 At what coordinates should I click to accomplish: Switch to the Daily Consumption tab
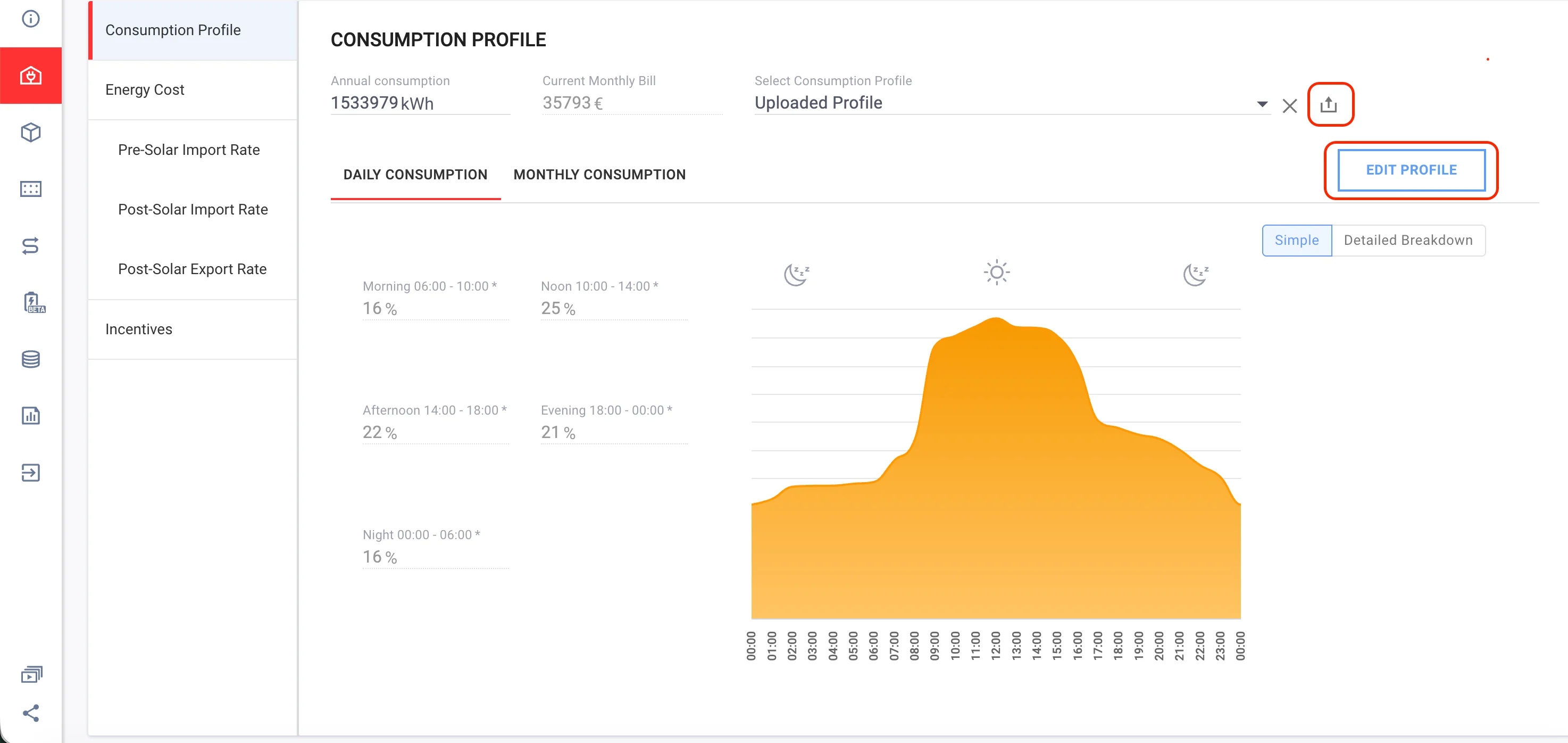[415, 175]
